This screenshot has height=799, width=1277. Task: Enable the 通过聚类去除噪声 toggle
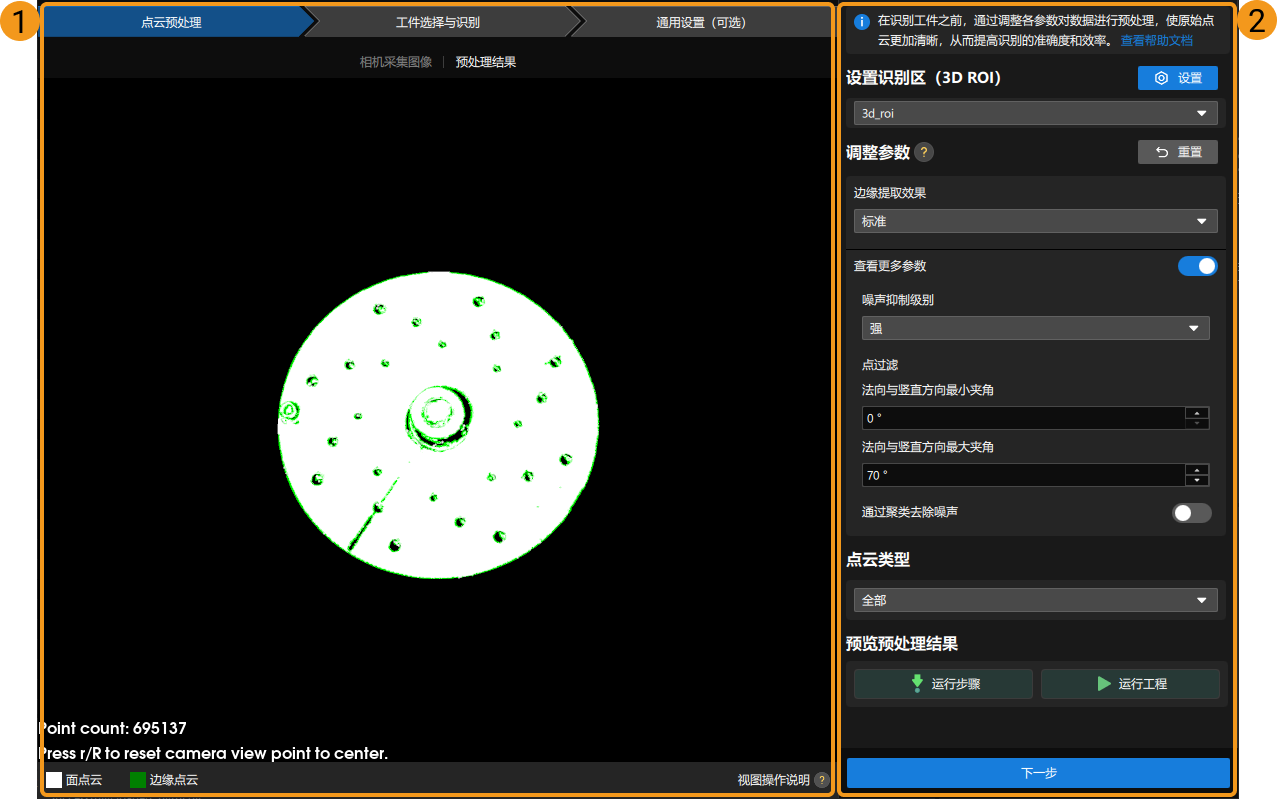coord(1191,513)
